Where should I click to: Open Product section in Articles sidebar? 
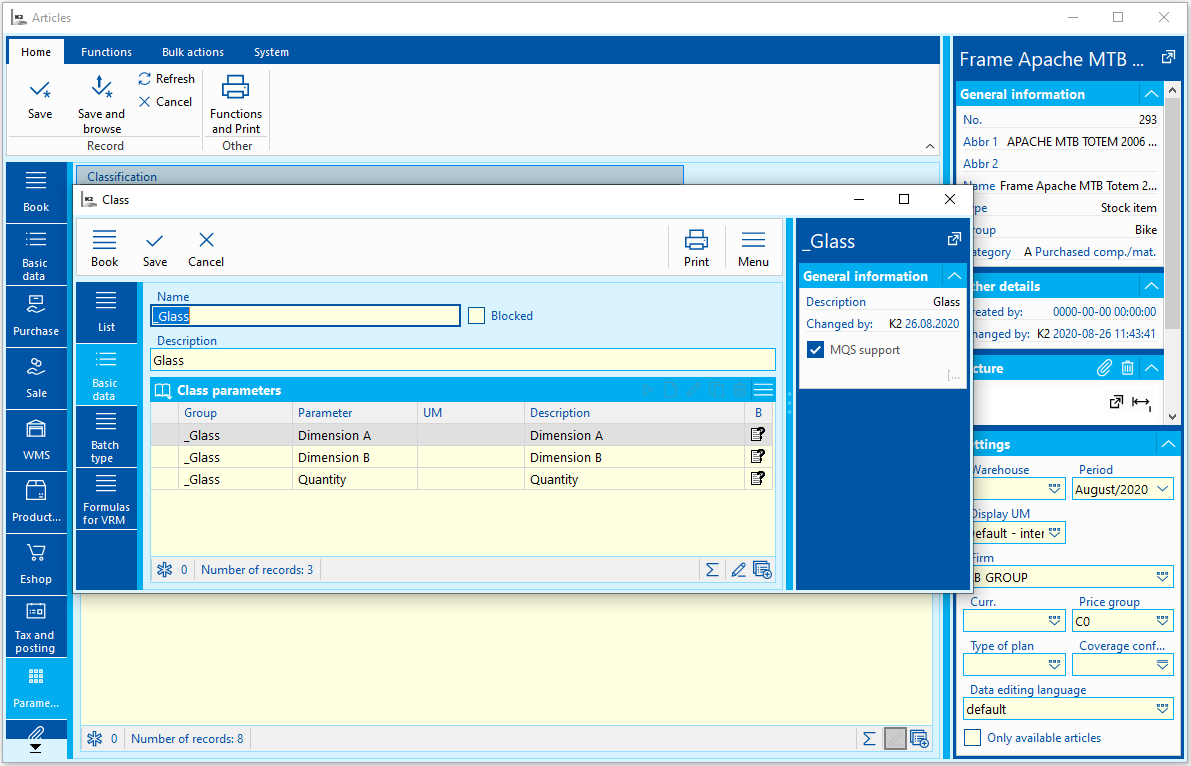[x=36, y=503]
